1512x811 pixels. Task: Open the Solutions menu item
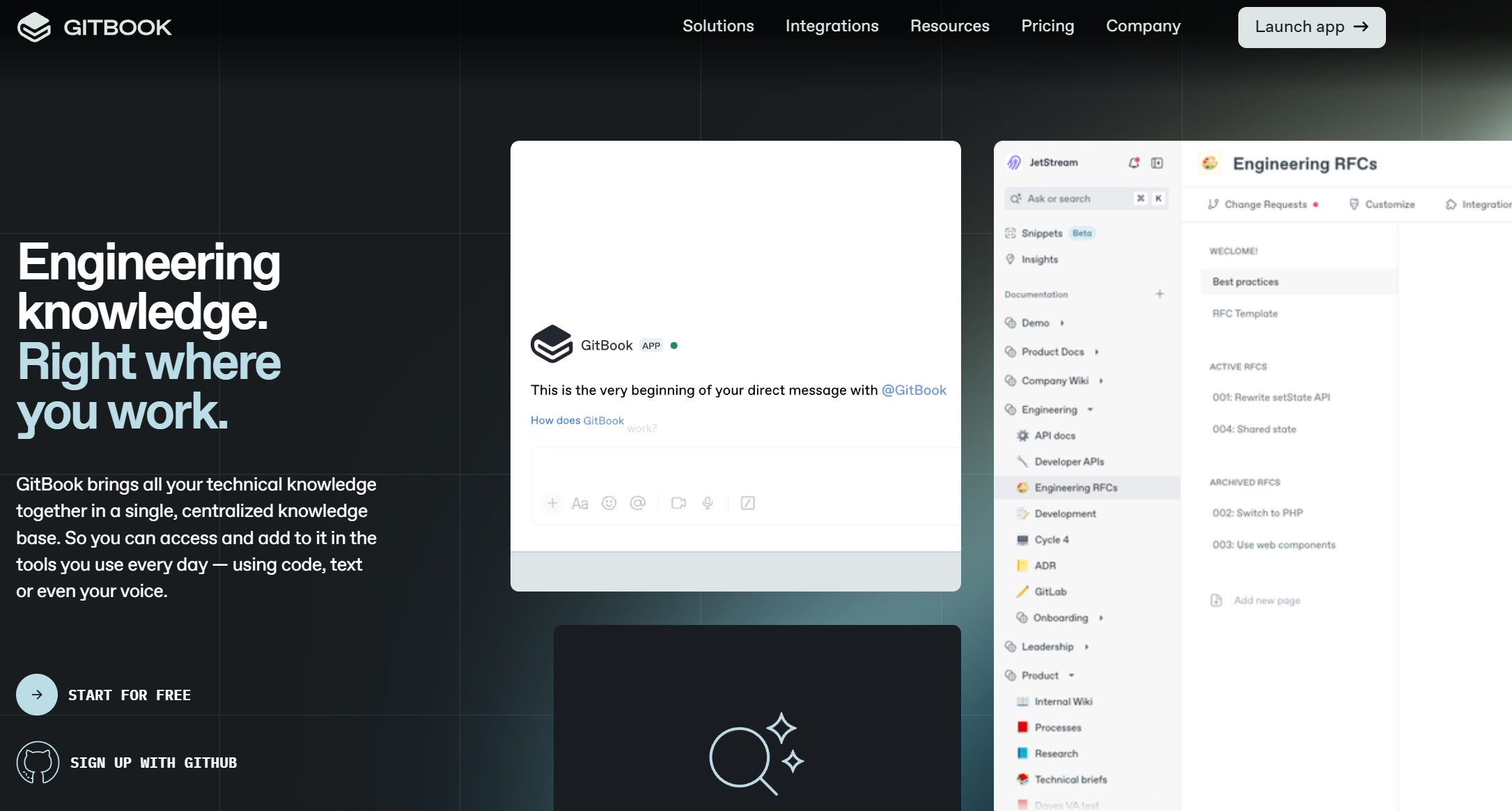(718, 27)
